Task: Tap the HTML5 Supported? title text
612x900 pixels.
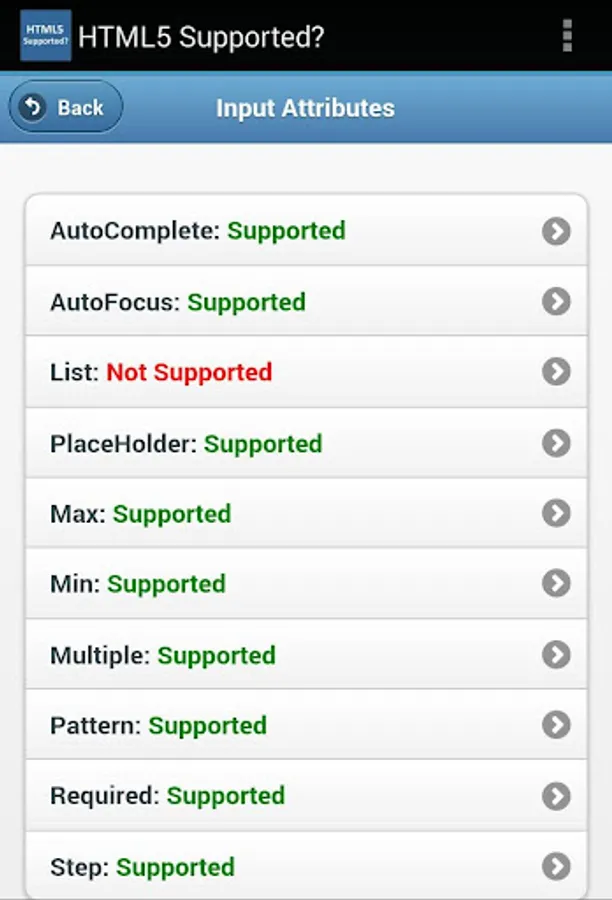Action: [x=201, y=37]
